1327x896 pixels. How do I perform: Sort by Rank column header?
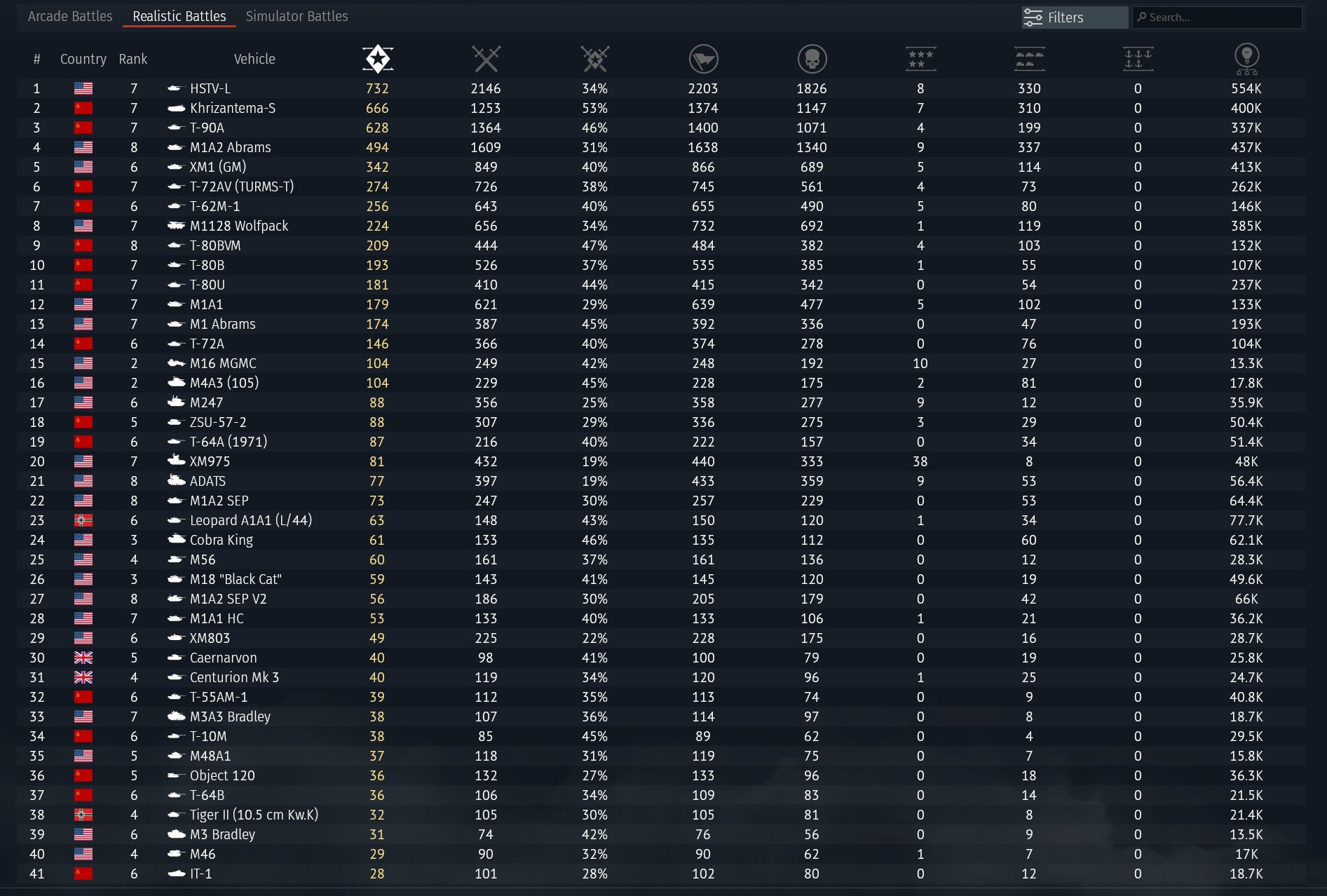click(133, 59)
